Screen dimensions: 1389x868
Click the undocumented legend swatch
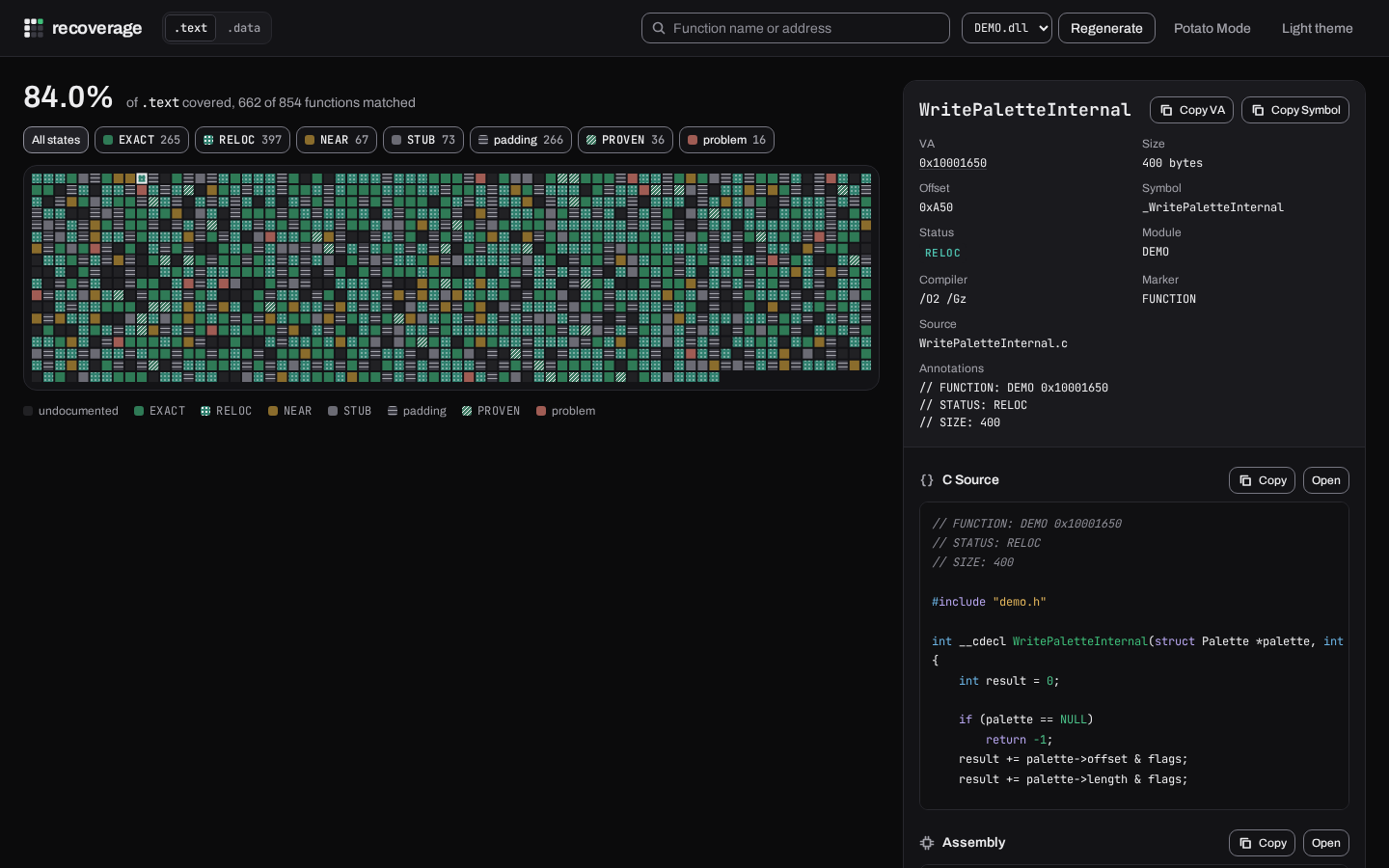(28, 411)
